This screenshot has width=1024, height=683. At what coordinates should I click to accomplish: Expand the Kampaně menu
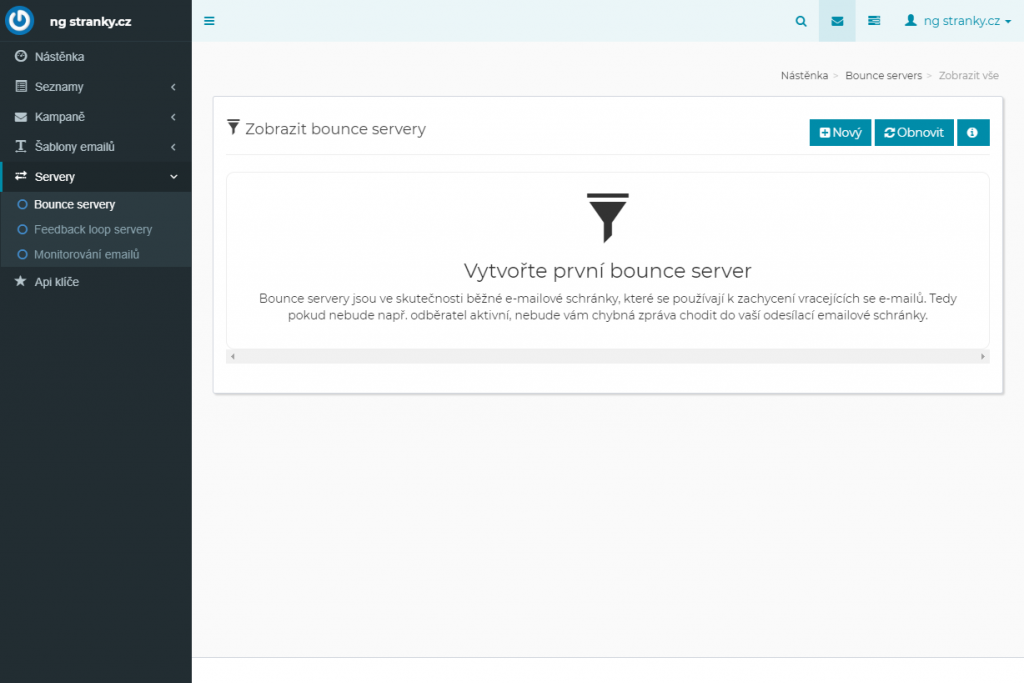point(95,117)
